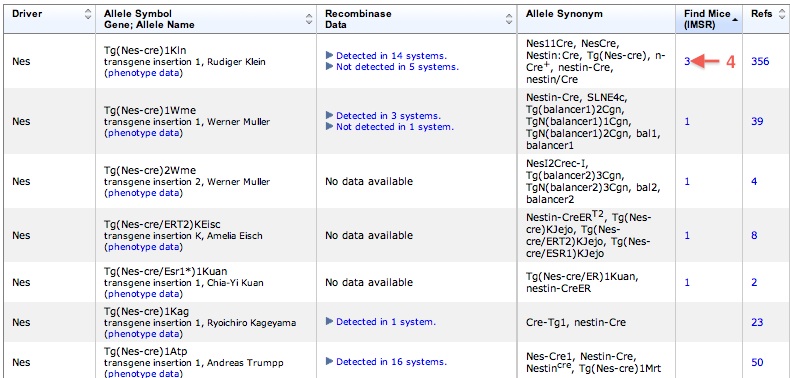Open phenotype data for Tg(Nes-cre)1Atp
Viewport: 790px width, 378px height.
coord(143,373)
